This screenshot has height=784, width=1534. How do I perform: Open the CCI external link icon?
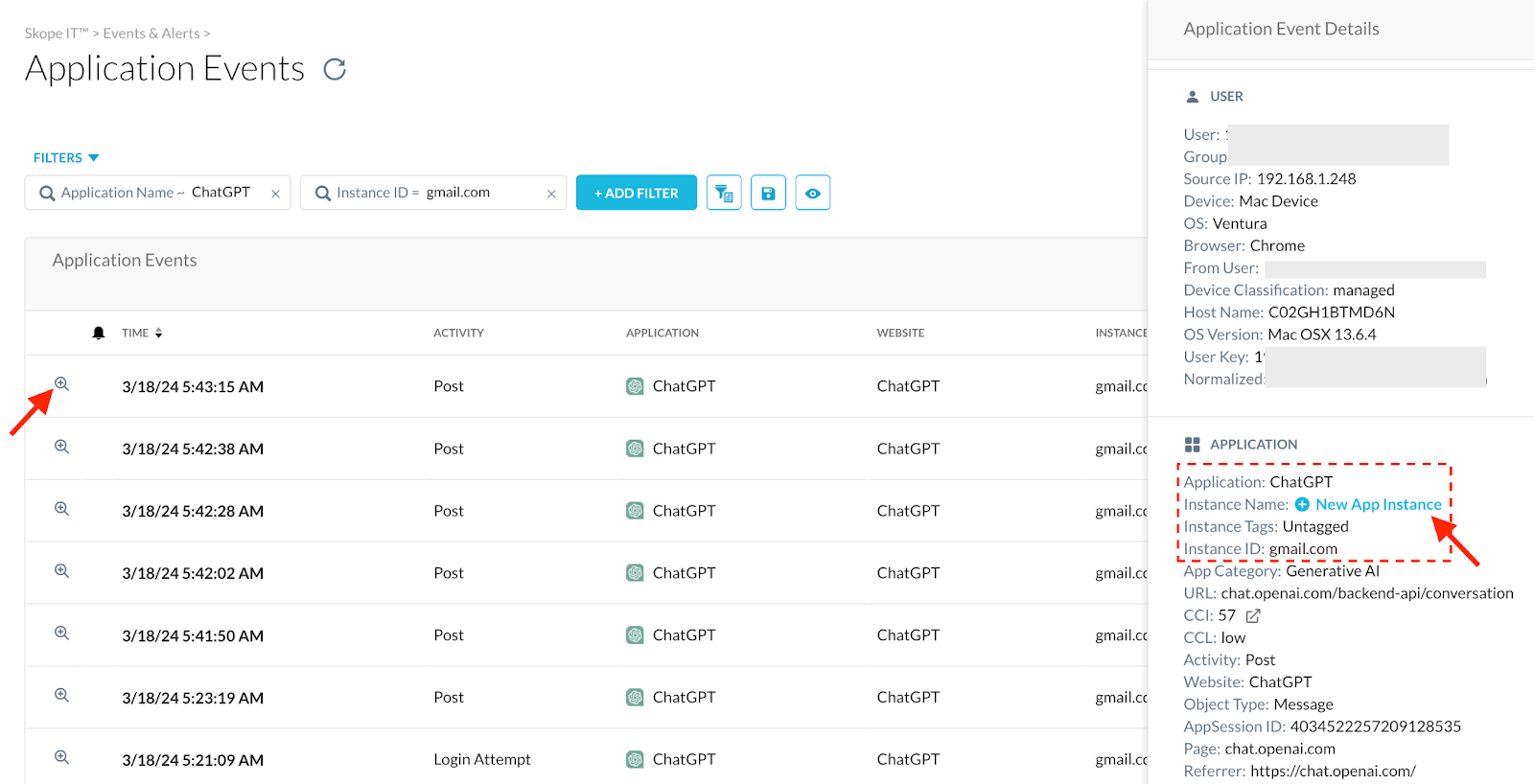pos(1253,615)
